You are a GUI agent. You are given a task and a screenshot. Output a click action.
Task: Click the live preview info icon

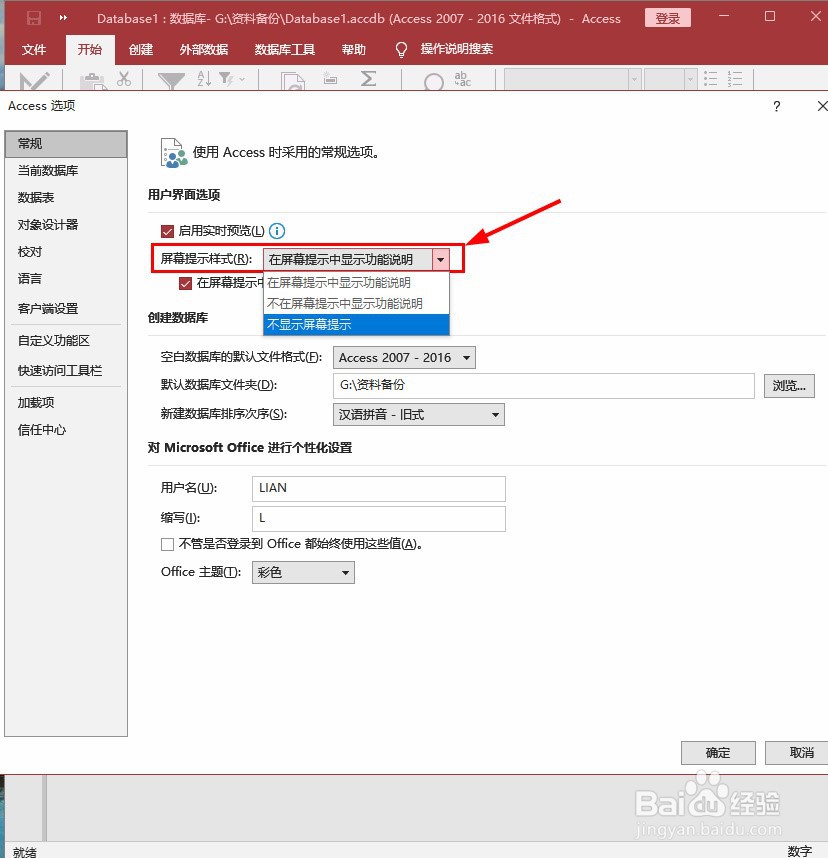pos(277,231)
